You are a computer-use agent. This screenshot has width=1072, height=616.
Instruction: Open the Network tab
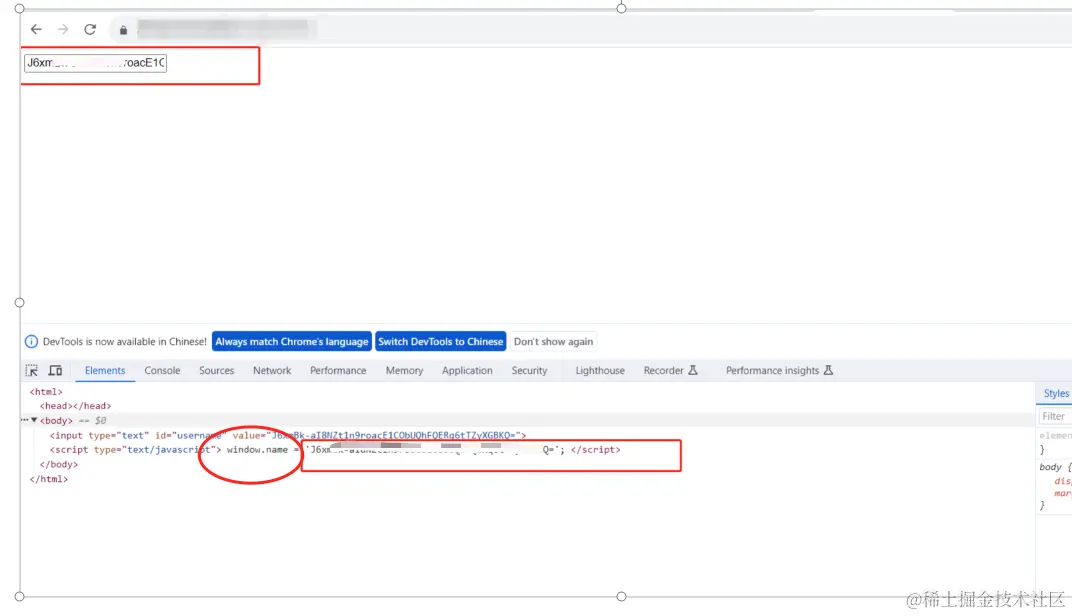click(272, 371)
